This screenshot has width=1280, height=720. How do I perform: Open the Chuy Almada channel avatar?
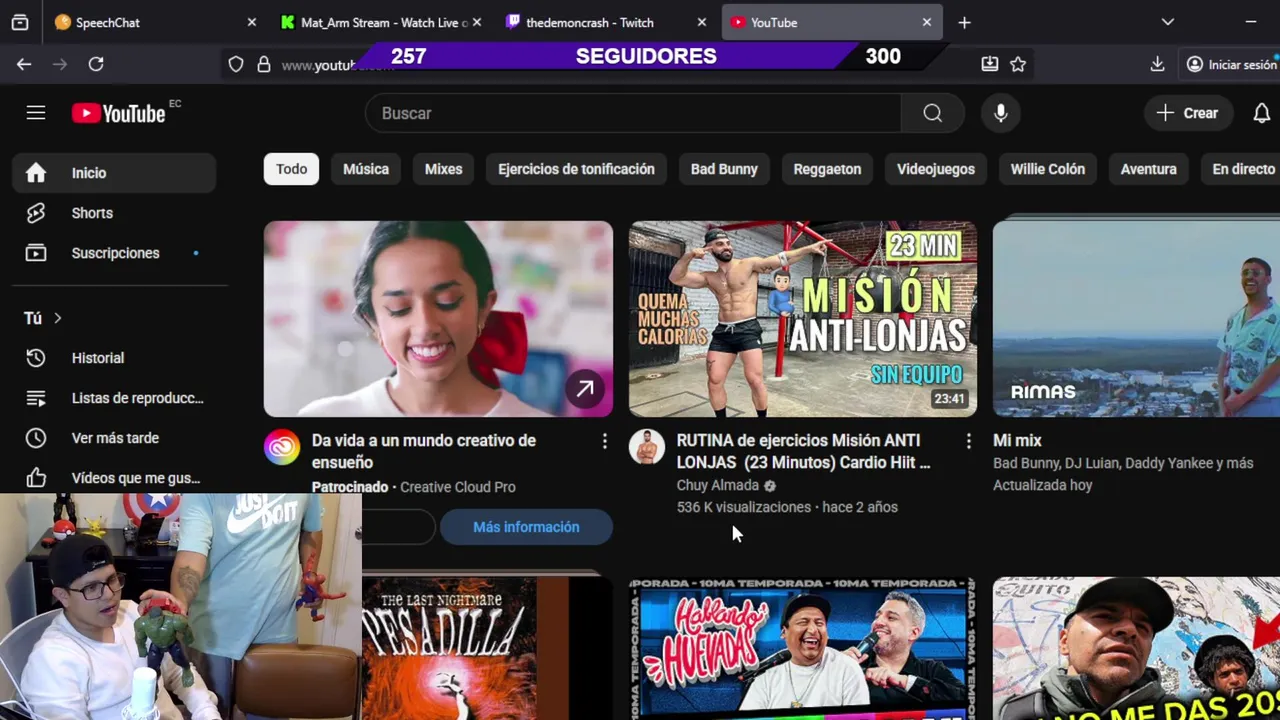click(647, 447)
